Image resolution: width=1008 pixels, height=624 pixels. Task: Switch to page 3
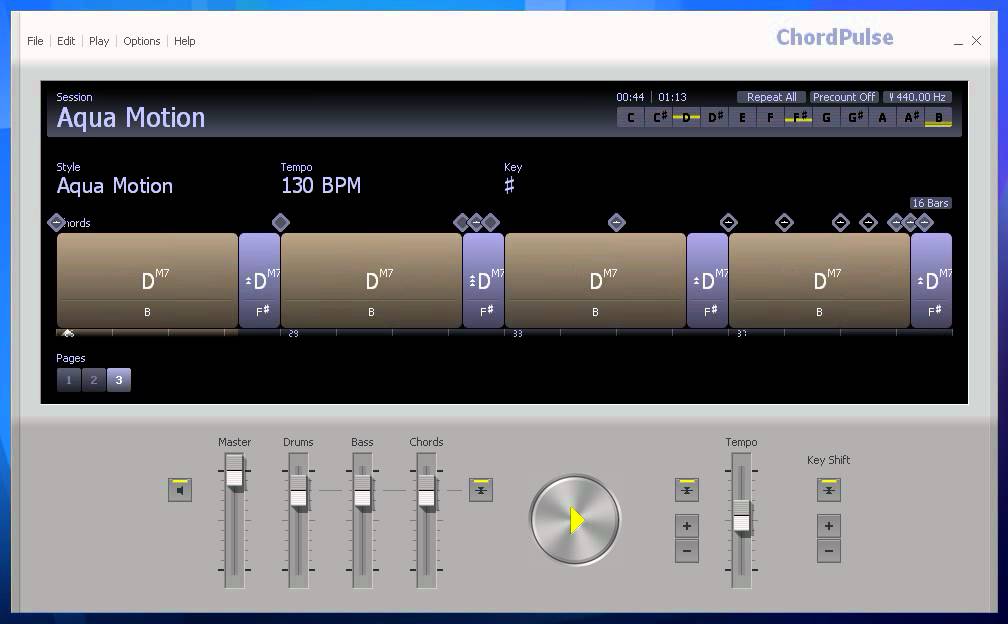[119, 380]
